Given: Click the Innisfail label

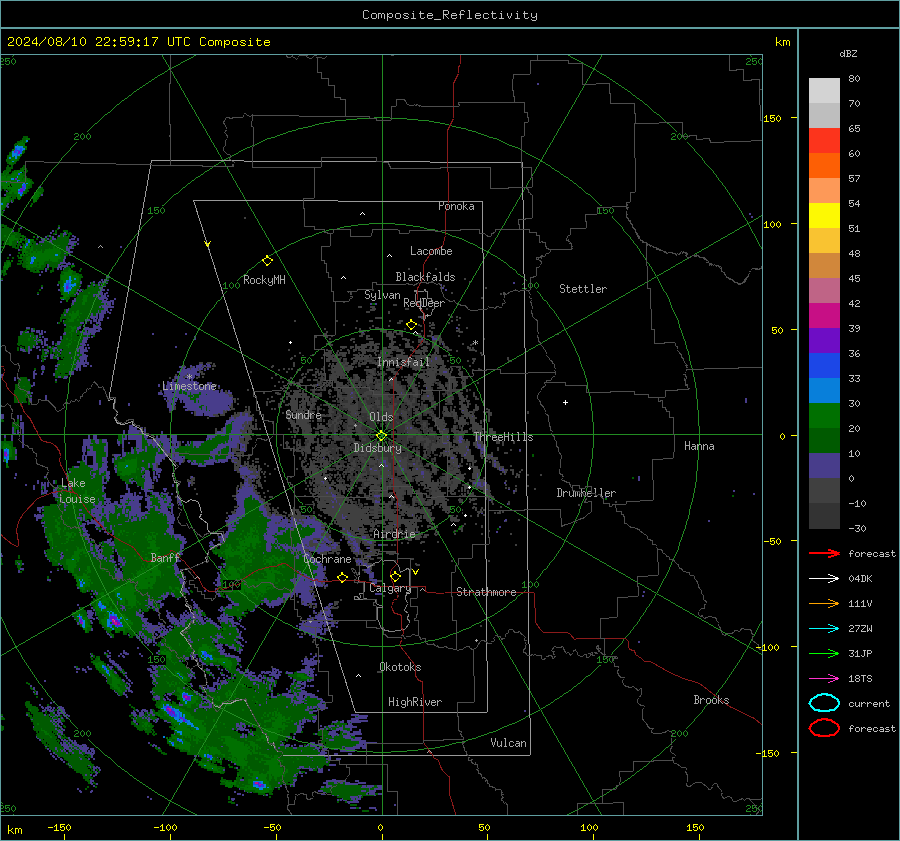Looking at the screenshot, I should [403, 362].
